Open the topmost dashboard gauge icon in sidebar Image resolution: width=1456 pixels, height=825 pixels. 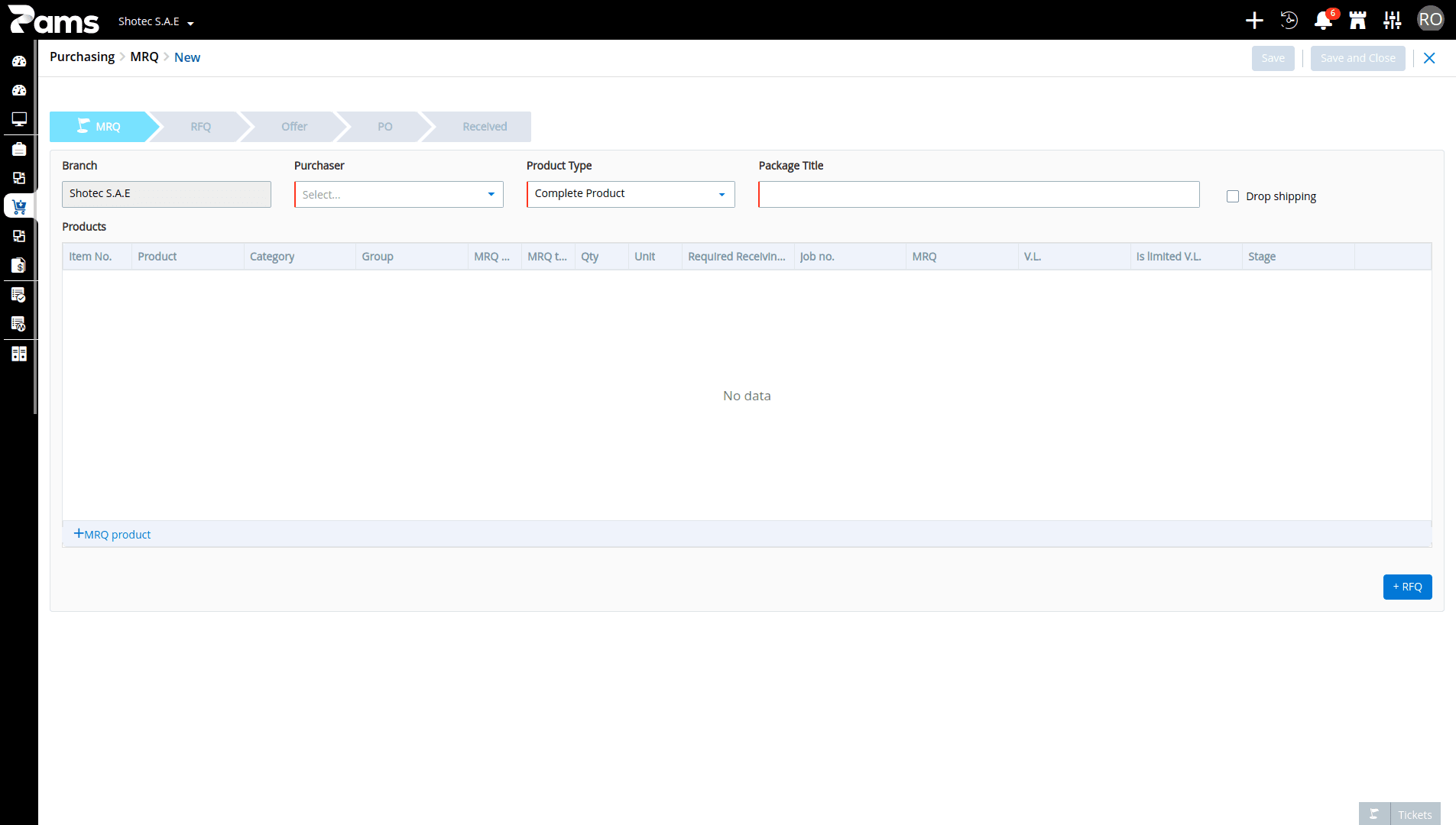pos(19,61)
